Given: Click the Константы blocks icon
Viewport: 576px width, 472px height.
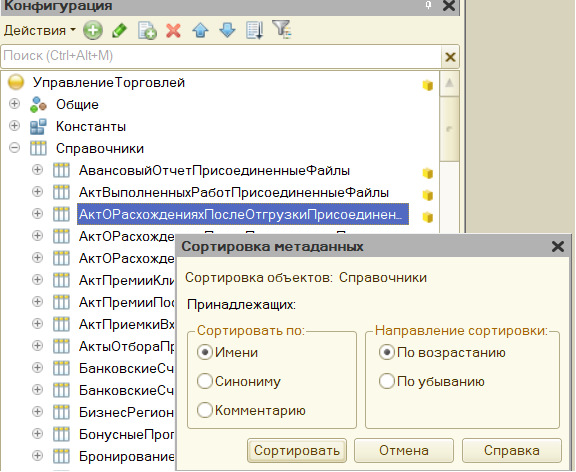Looking at the screenshot, I should (38, 127).
